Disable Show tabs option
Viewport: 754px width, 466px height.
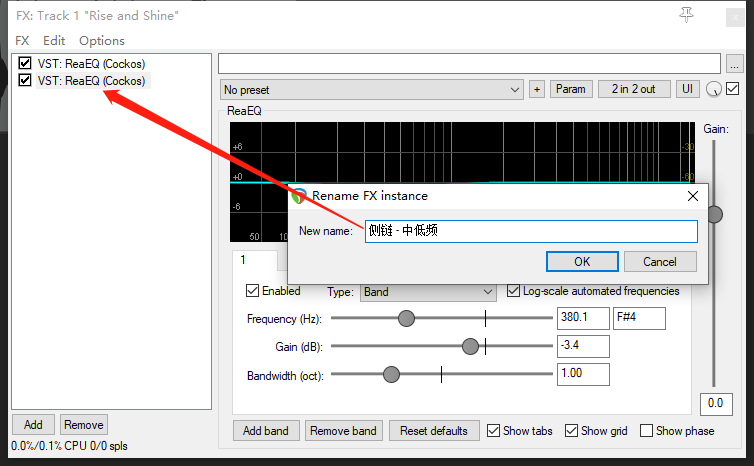click(493, 430)
